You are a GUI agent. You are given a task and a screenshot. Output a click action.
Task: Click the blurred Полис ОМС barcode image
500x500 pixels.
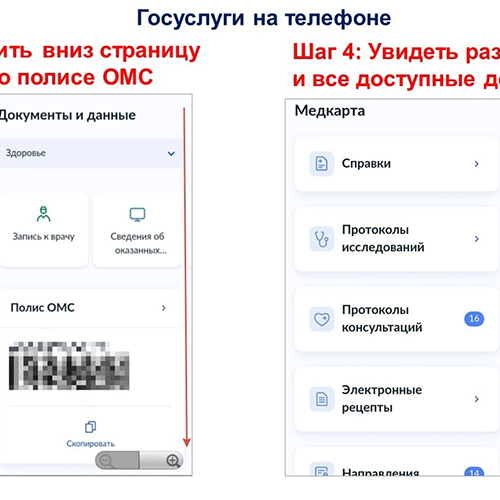[69, 366]
